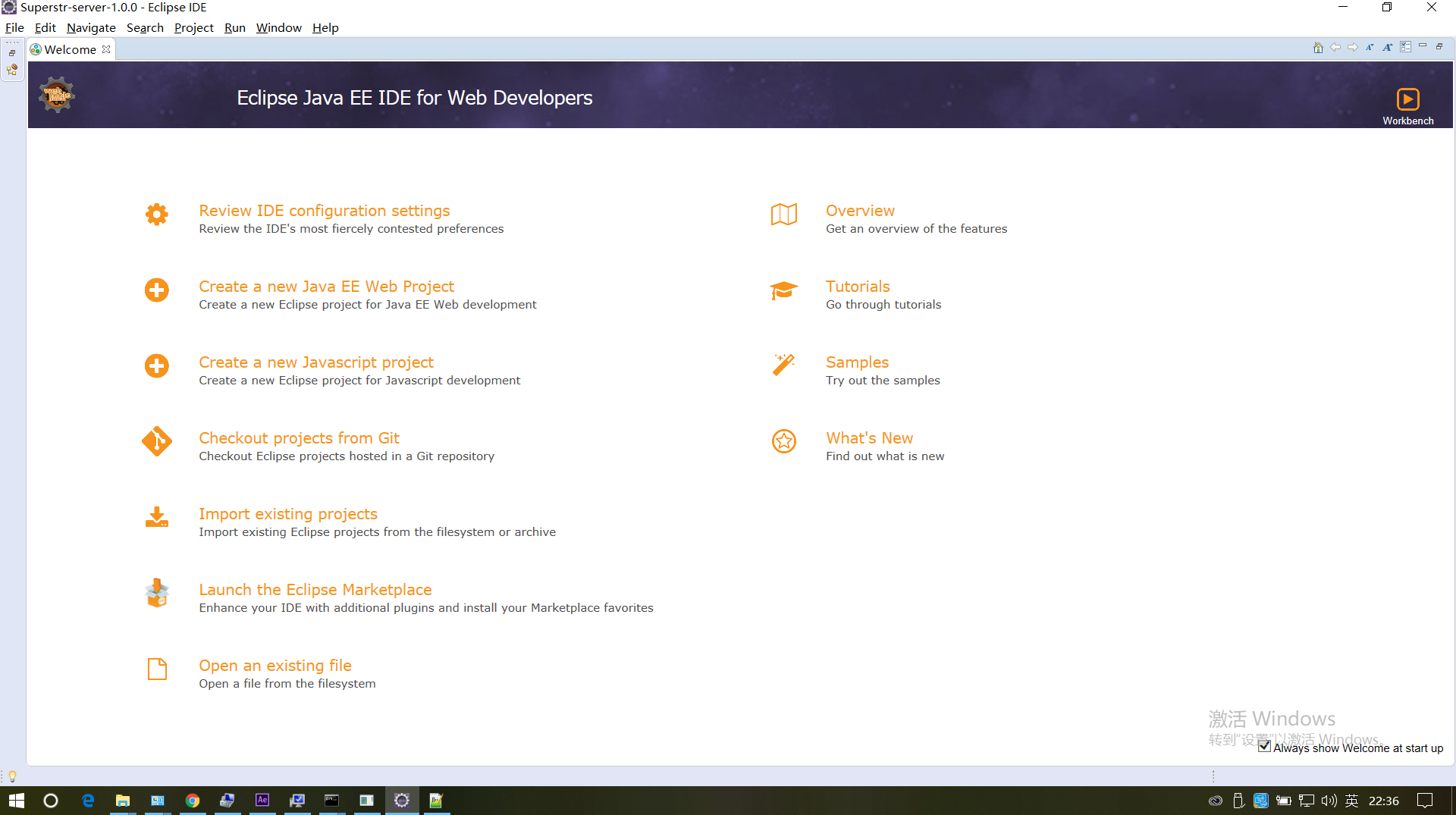
Task: Click the Magnify font size icon
Action: [x=1387, y=47]
